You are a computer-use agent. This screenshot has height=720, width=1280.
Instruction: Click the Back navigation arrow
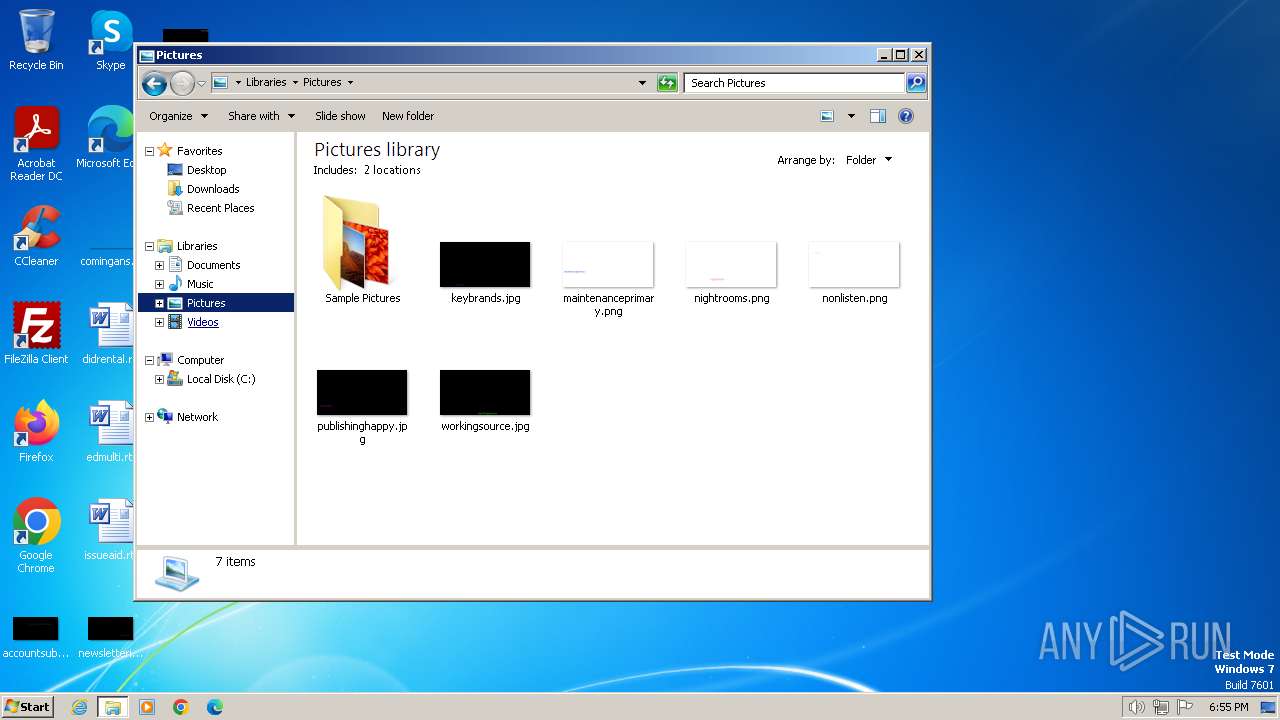click(154, 83)
